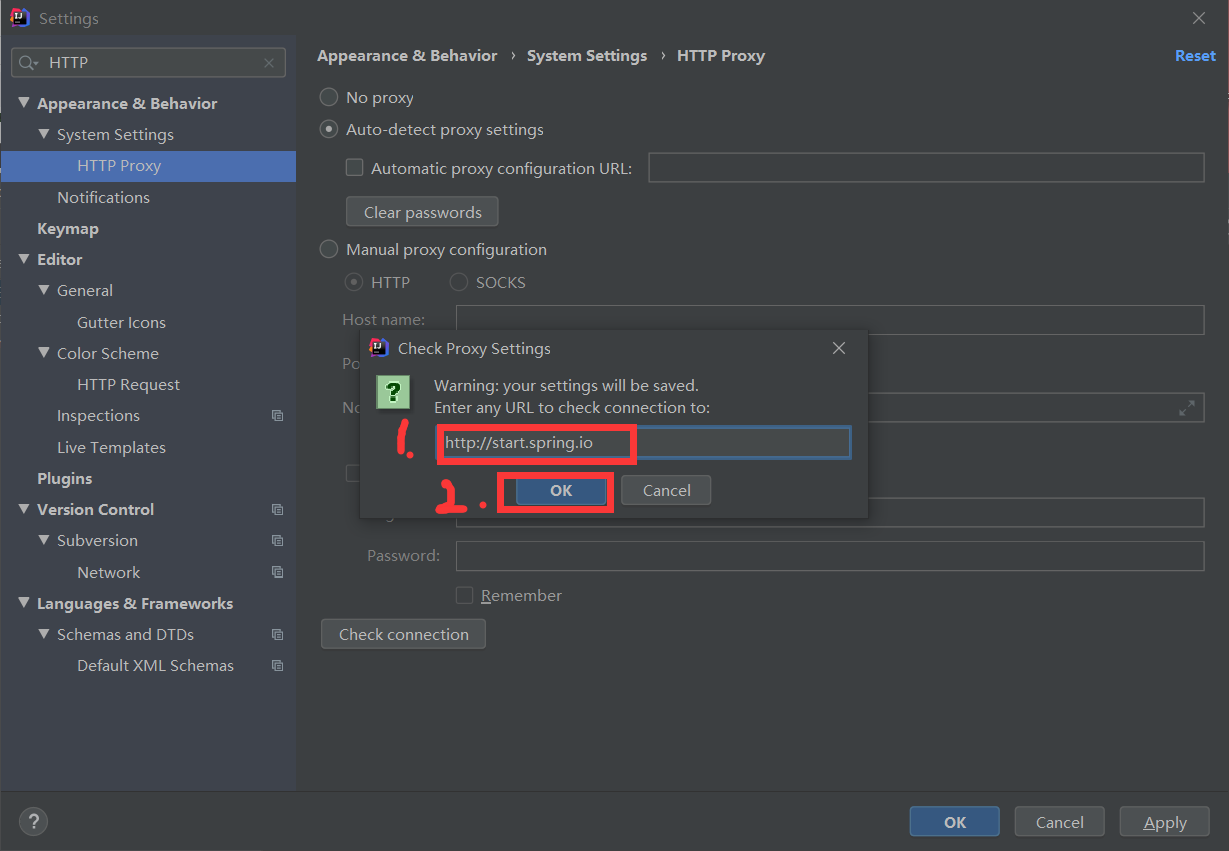Collapse the Version Control section
The height and width of the screenshot is (851, 1229).
24,509
